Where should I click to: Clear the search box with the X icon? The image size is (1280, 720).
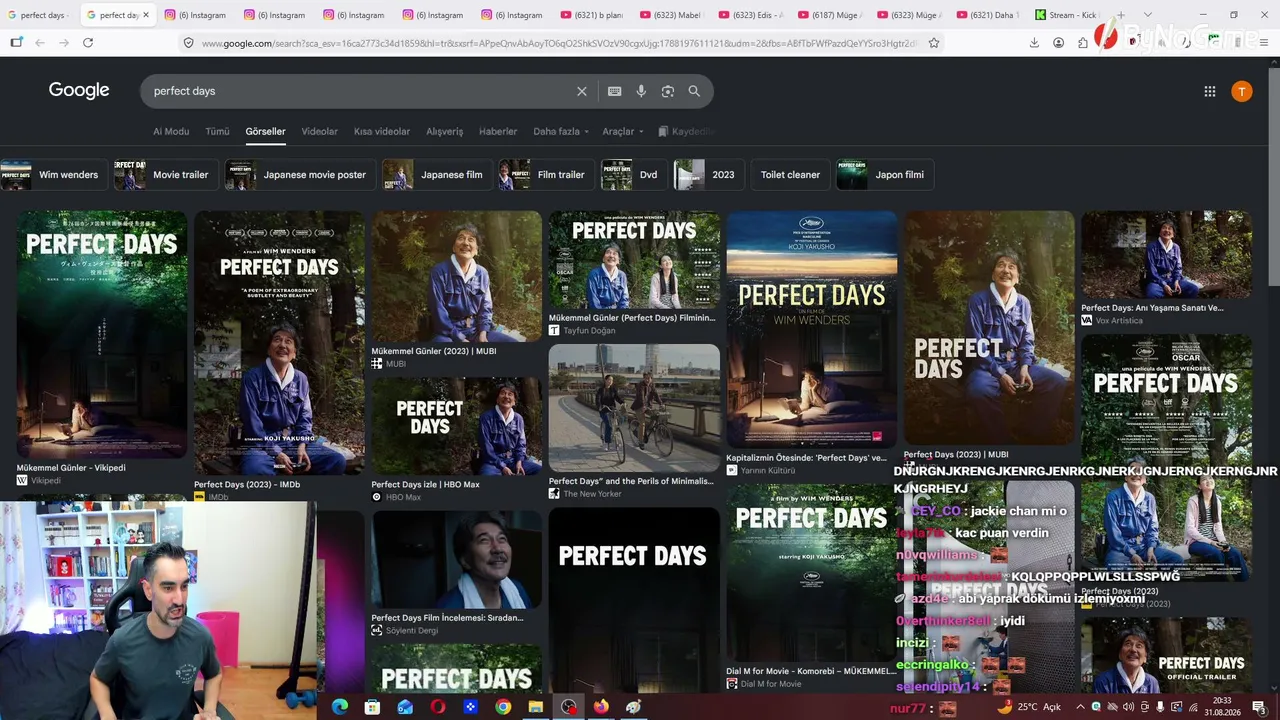point(582,91)
